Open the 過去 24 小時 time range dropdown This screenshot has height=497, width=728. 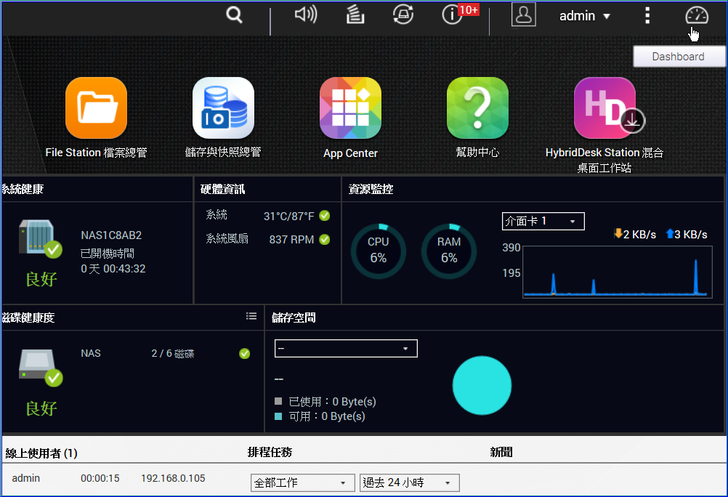pos(409,483)
